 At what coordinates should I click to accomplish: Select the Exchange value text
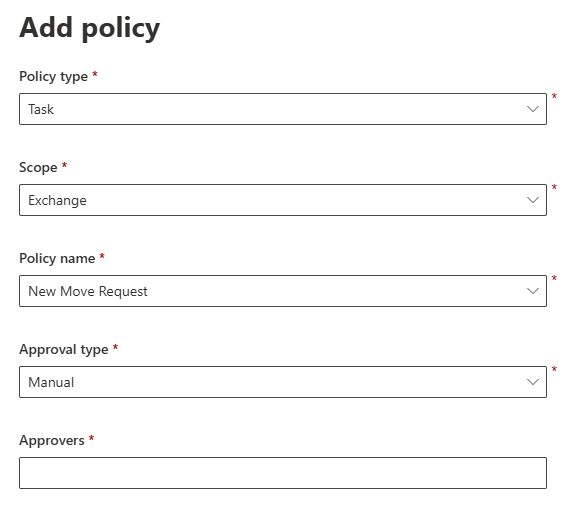[x=57, y=201]
